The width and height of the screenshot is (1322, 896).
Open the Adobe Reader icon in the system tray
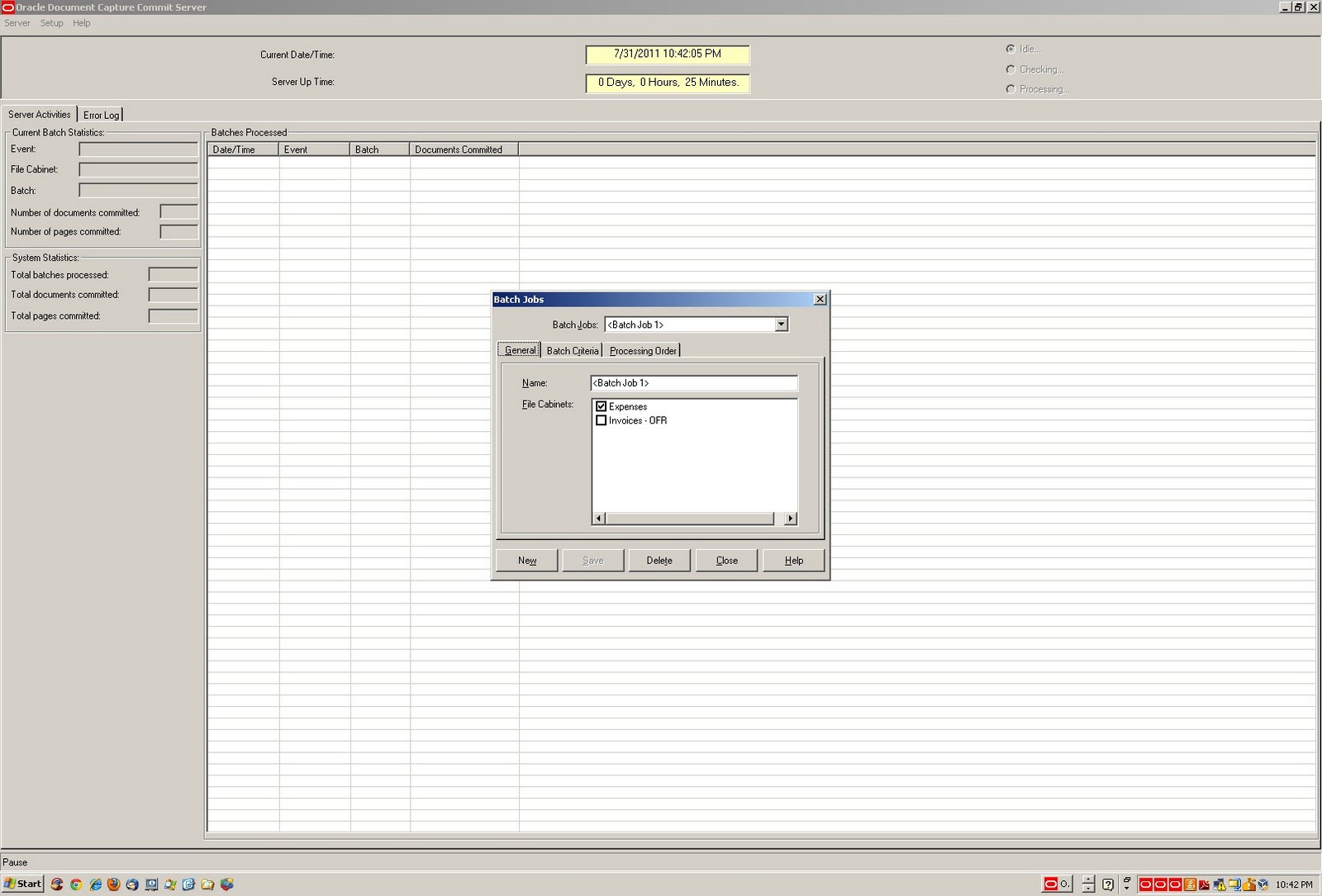1204,884
